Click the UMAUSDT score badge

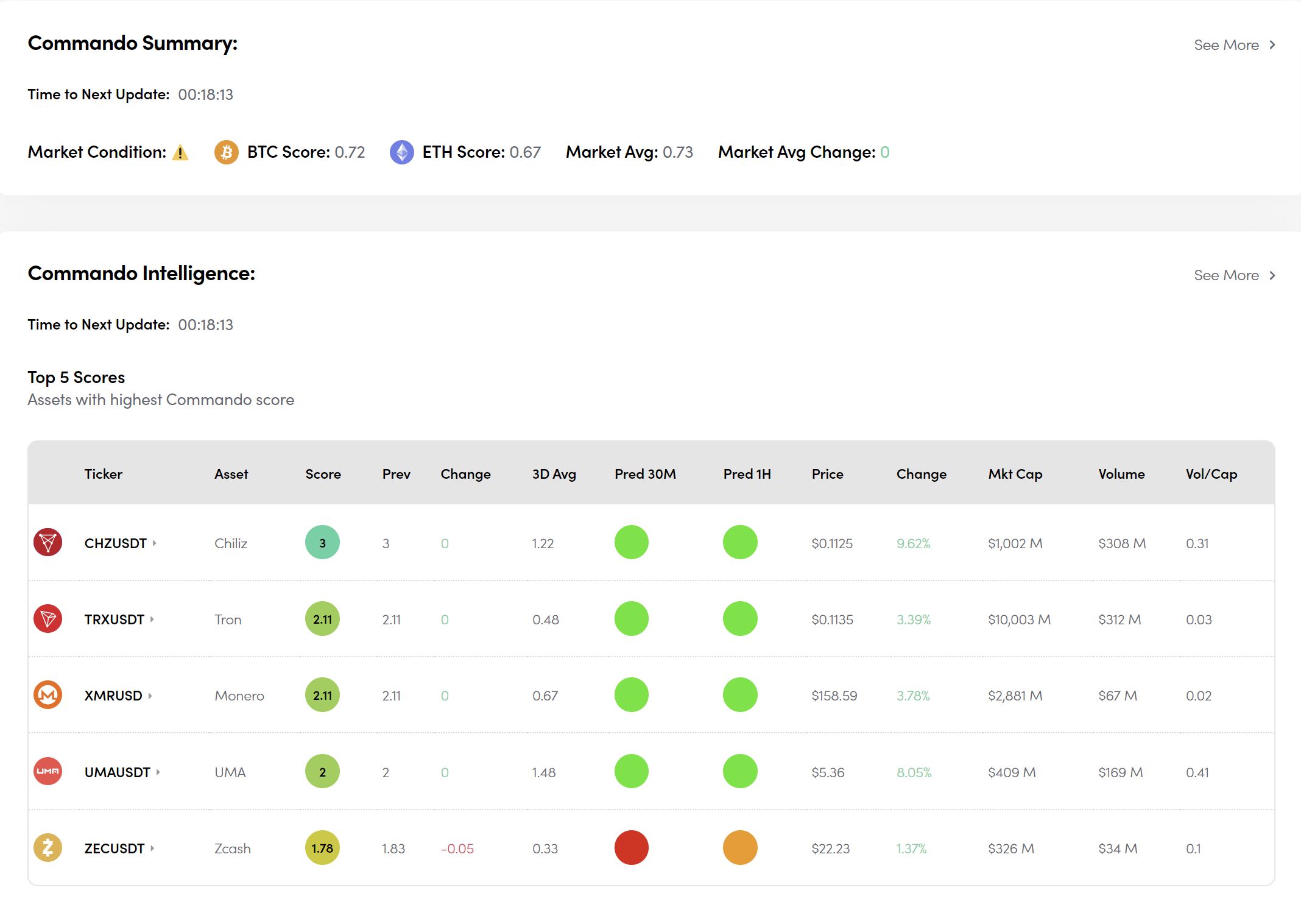[x=322, y=772]
